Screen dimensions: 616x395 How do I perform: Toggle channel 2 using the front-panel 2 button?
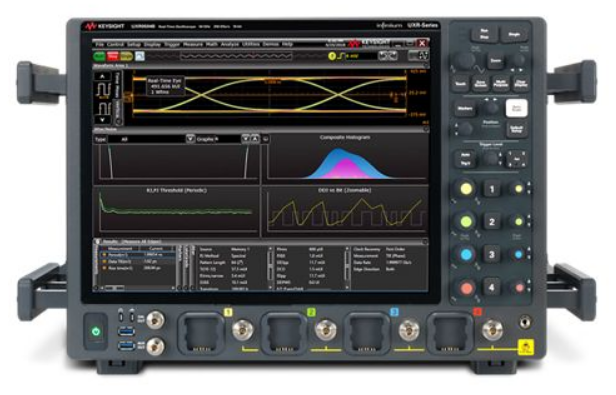(491, 222)
